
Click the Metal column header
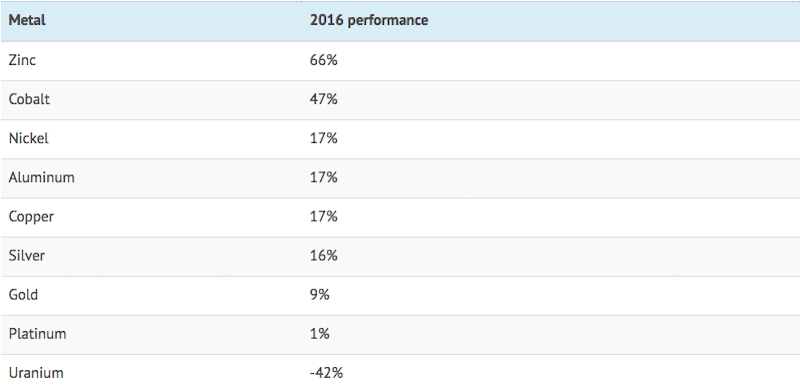pos(27,20)
